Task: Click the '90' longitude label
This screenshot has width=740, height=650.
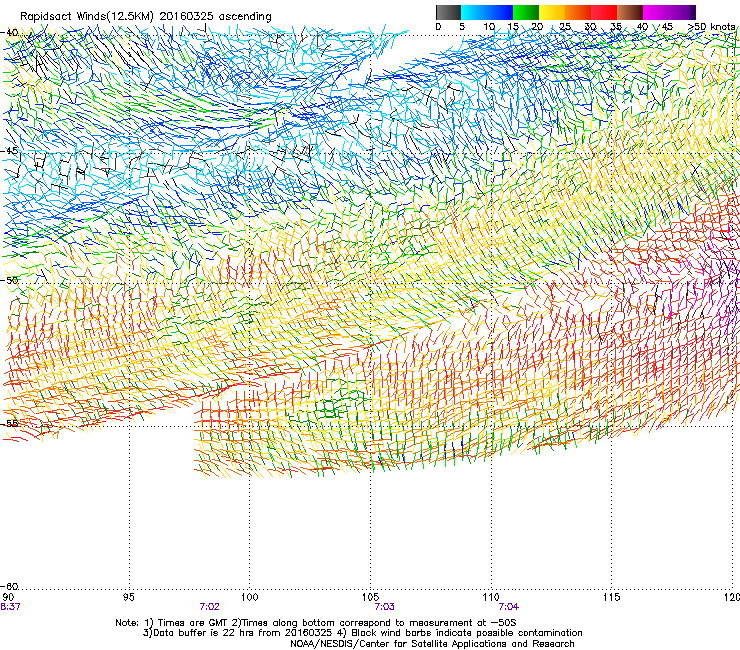Action: 8,597
